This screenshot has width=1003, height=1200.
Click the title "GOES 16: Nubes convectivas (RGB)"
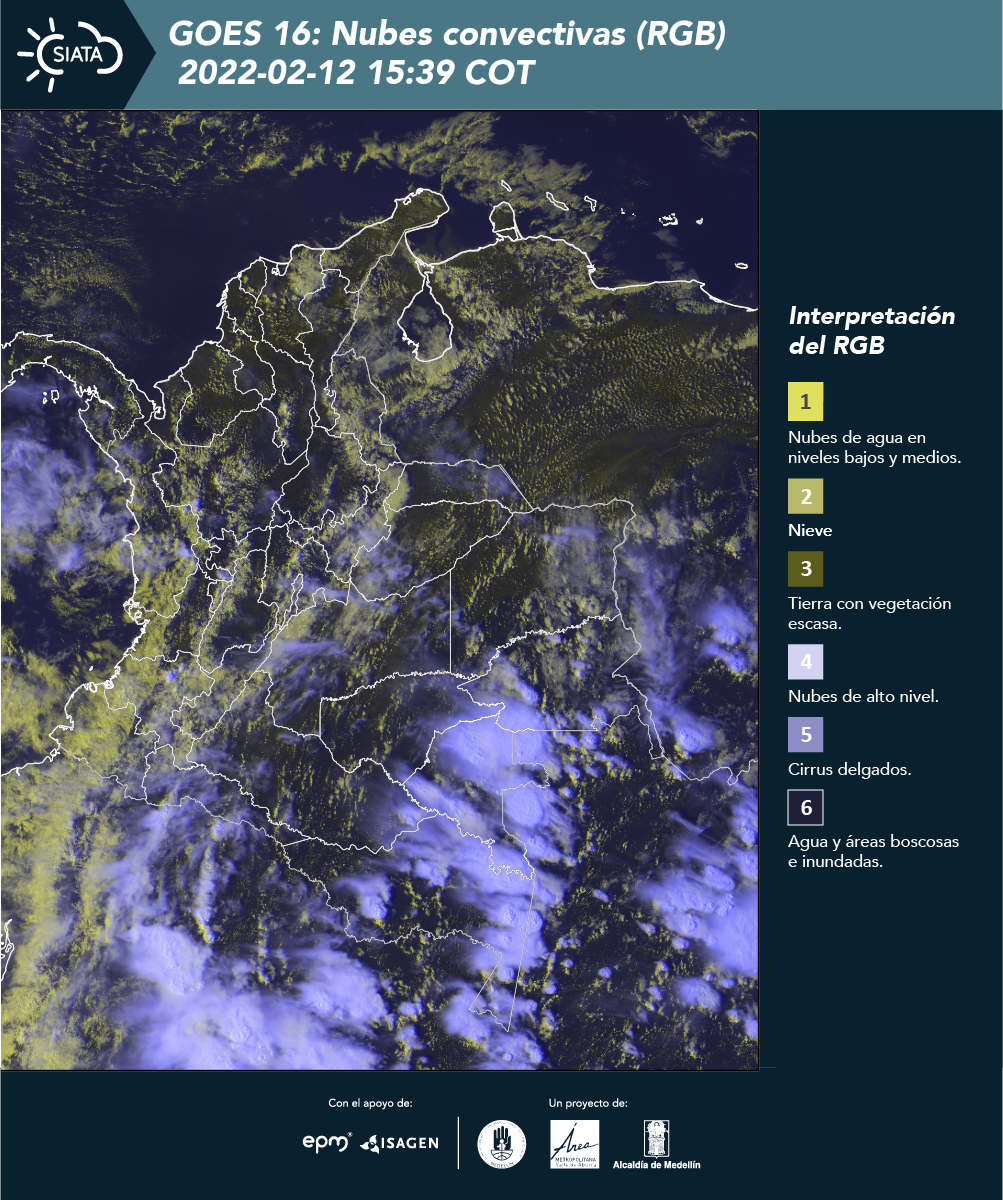tap(447, 34)
